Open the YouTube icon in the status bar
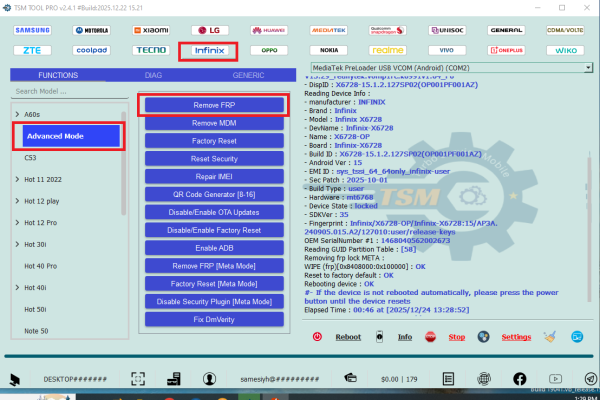This screenshot has width=600, height=400. pos(555,379)
